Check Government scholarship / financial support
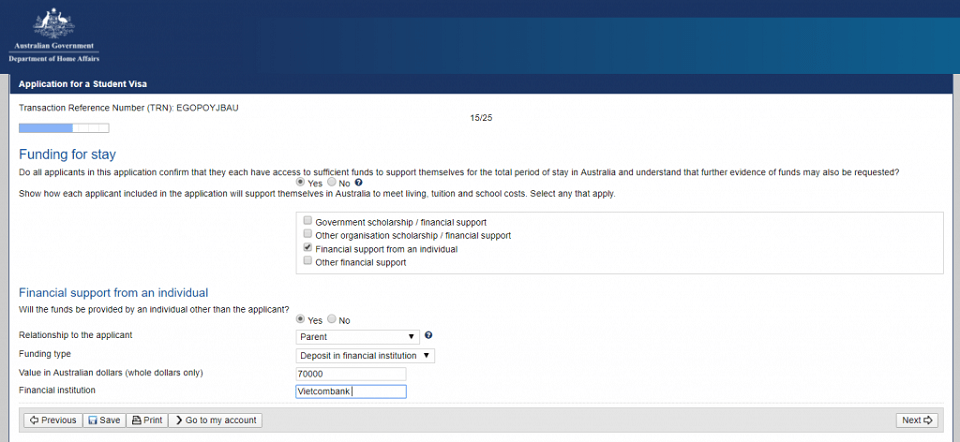 pyautogui.click(x=308, y=220)
